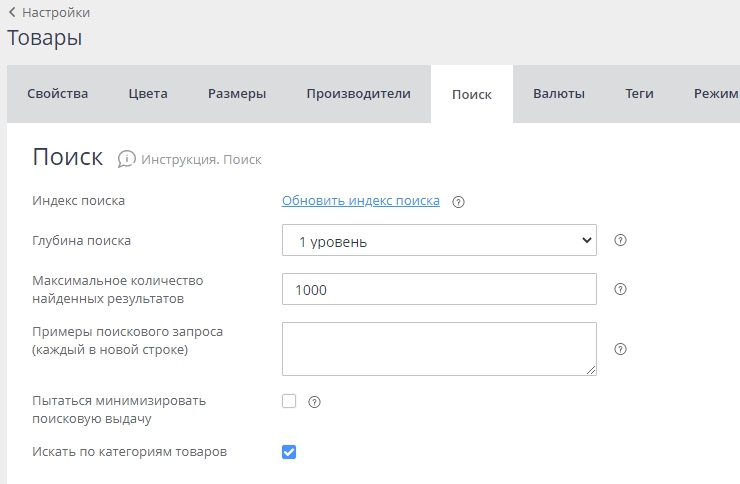The width and height of the screenshot is (740, 484).
Task: Click the back chevron next to Настройки
Action: pos(12,12)
